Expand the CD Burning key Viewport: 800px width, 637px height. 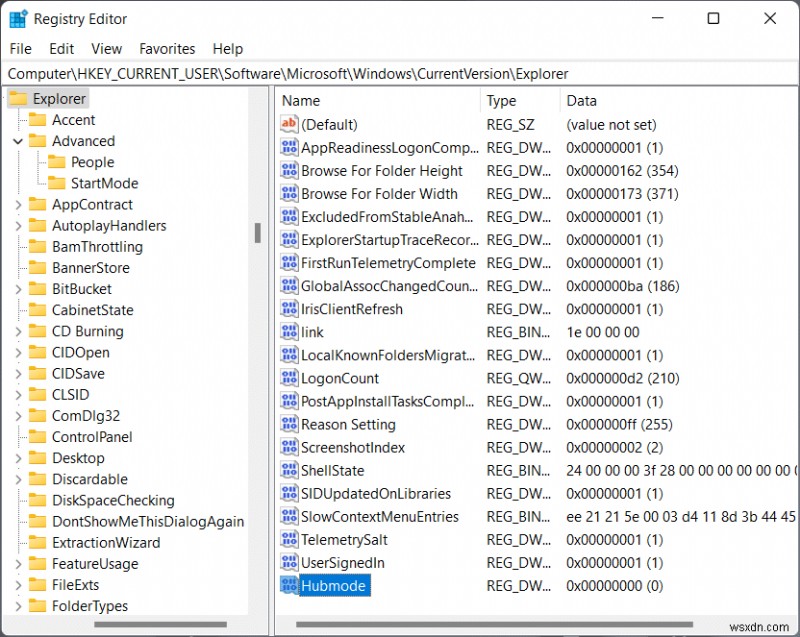[x=18, y=332]
